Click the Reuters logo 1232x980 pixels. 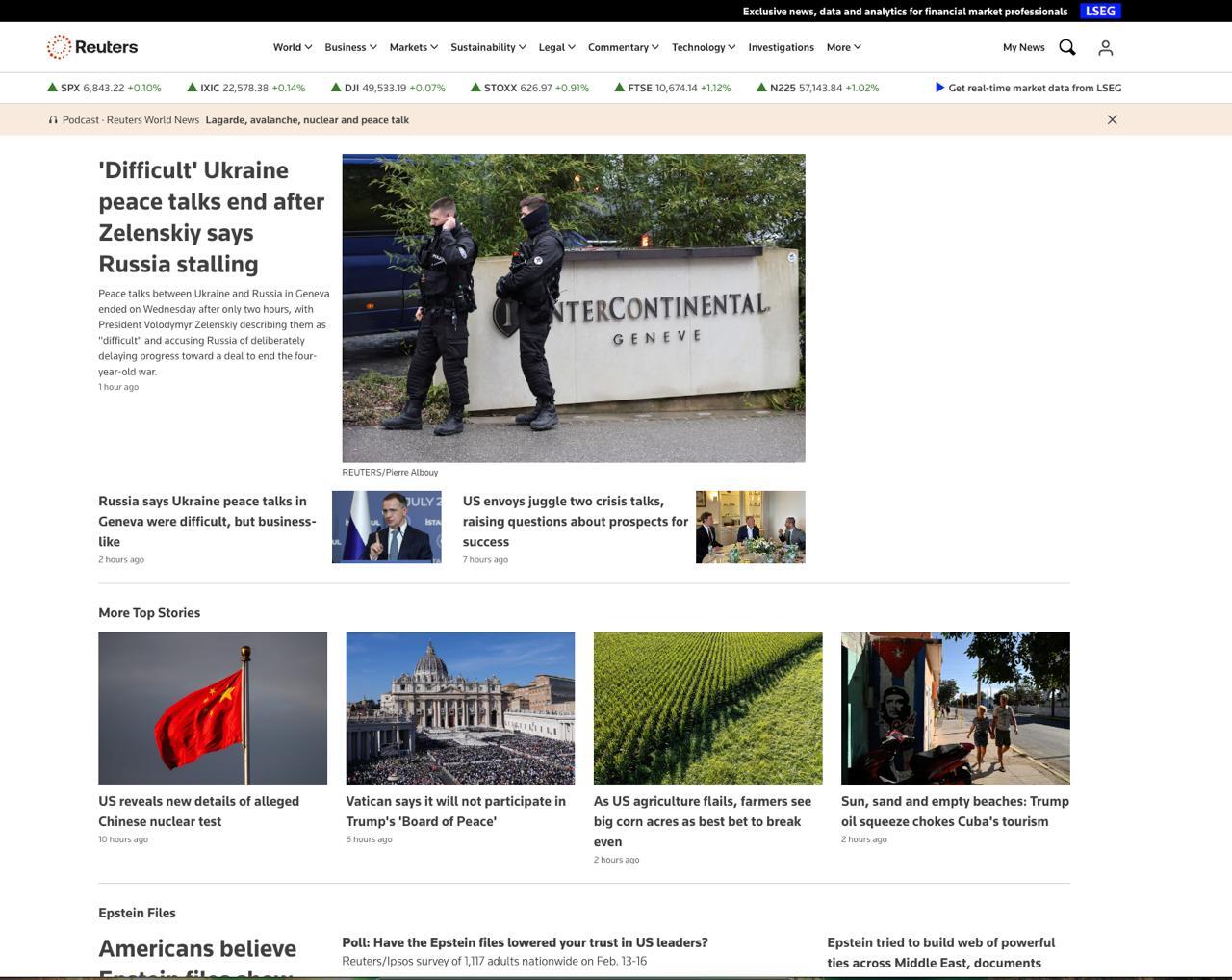(x=92, y=47)
